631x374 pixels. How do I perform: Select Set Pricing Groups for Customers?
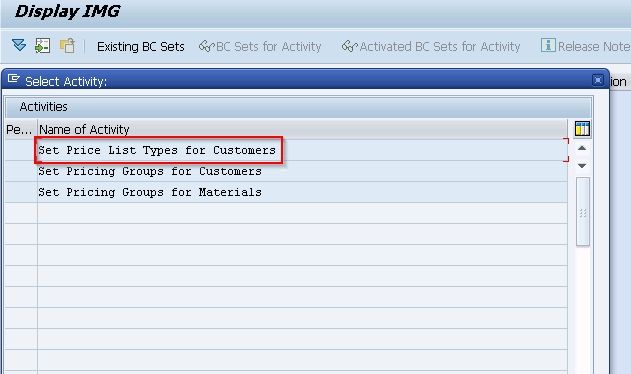tap(150, 172)
